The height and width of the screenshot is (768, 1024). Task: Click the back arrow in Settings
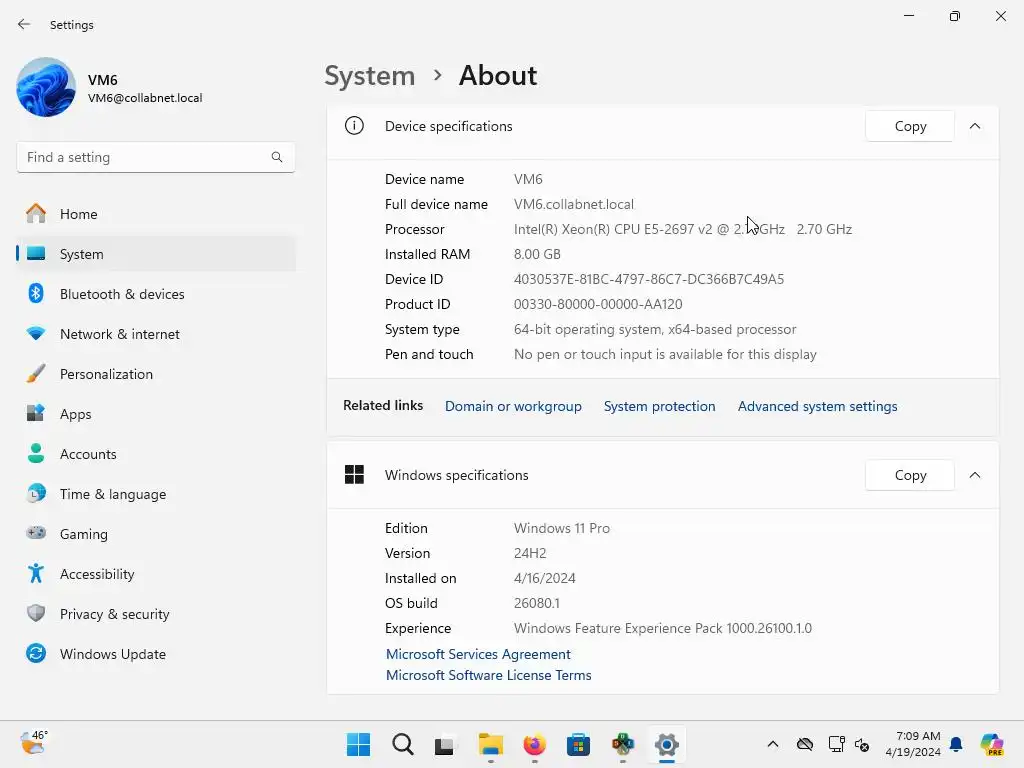tap(24, 24)
